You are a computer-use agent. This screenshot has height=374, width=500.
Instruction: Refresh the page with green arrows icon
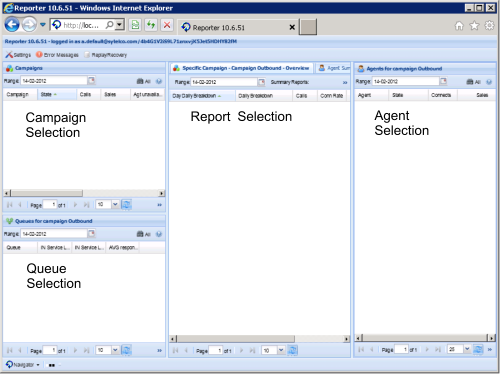(x=151, y=25)
